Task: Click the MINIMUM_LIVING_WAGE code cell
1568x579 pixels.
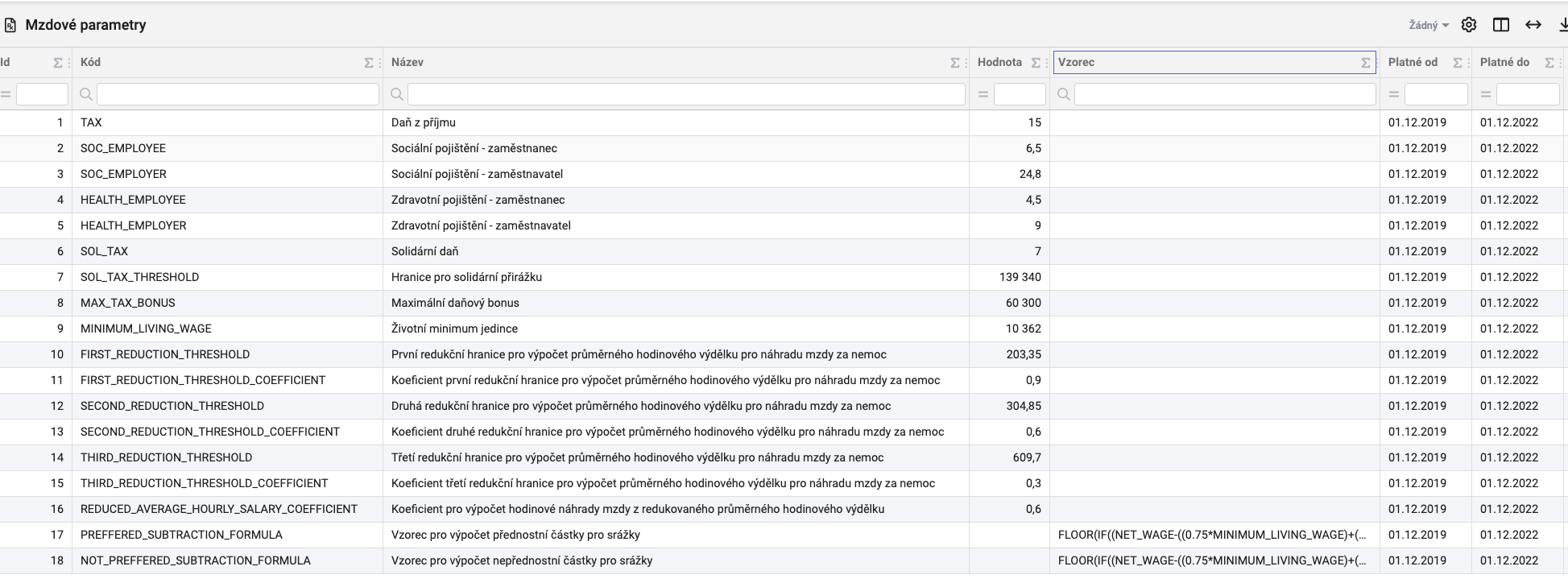Action: [146, 329]
